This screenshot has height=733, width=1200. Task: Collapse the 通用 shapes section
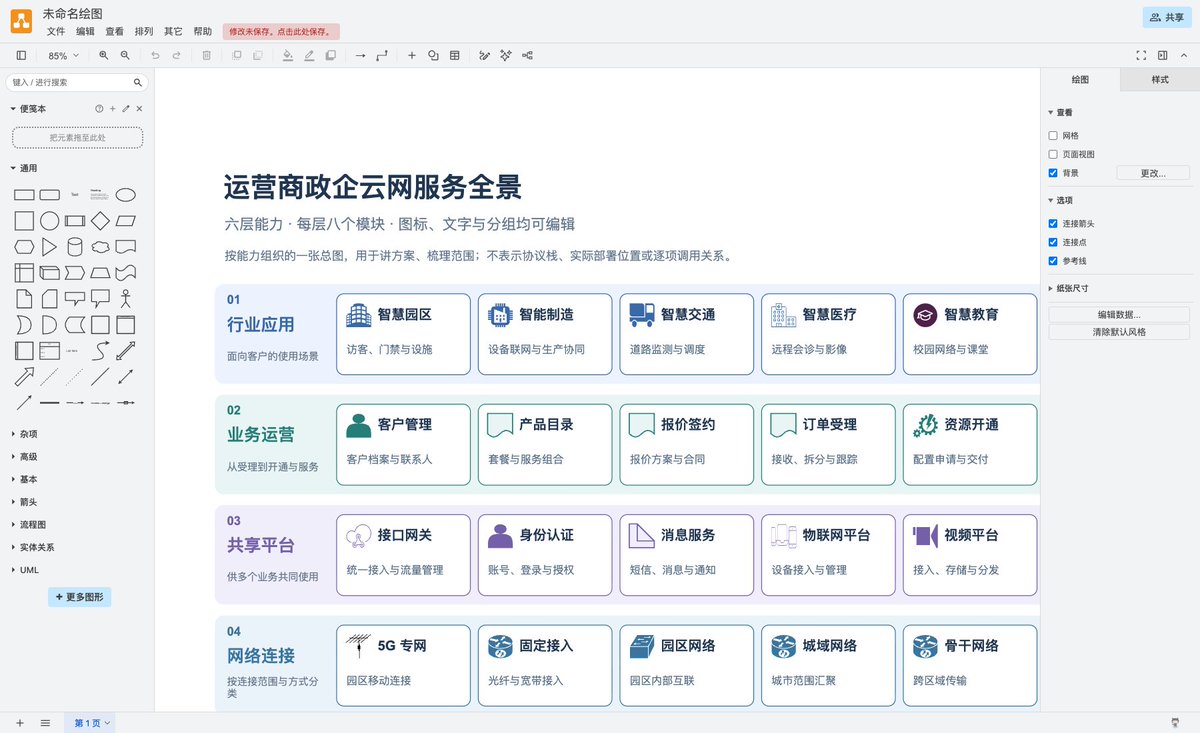(24, 168)
